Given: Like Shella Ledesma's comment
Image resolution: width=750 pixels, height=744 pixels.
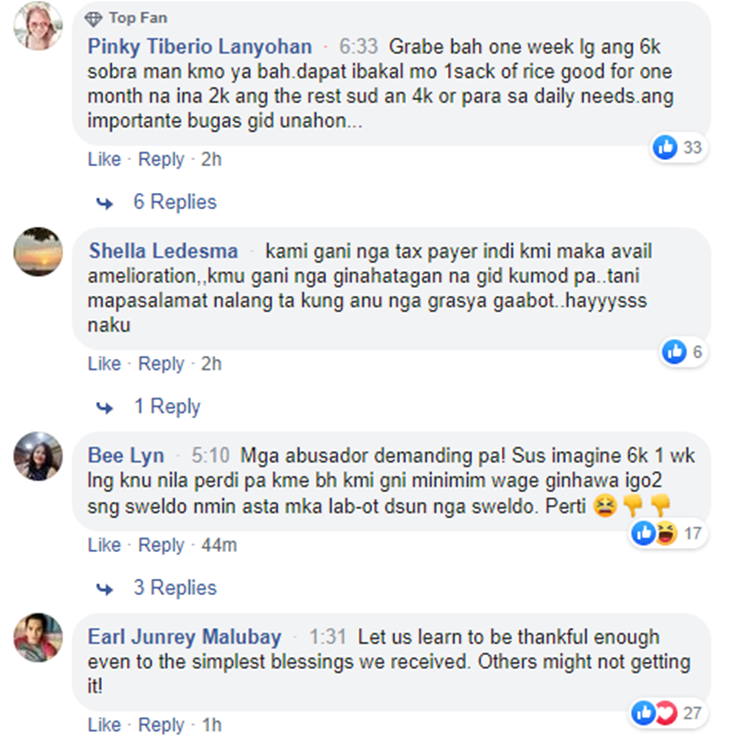Looking at the screenshot, I should point(104,364).
